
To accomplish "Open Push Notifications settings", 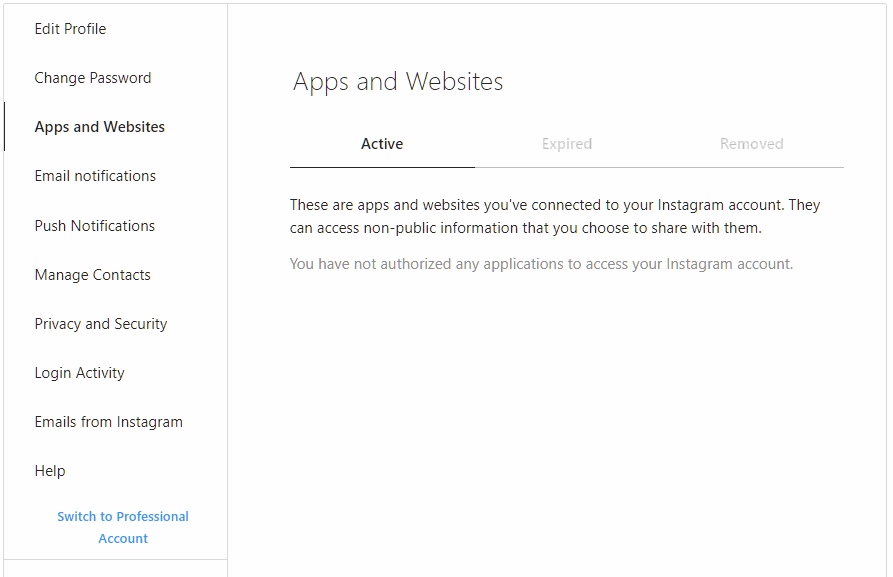I will (95, 226).
